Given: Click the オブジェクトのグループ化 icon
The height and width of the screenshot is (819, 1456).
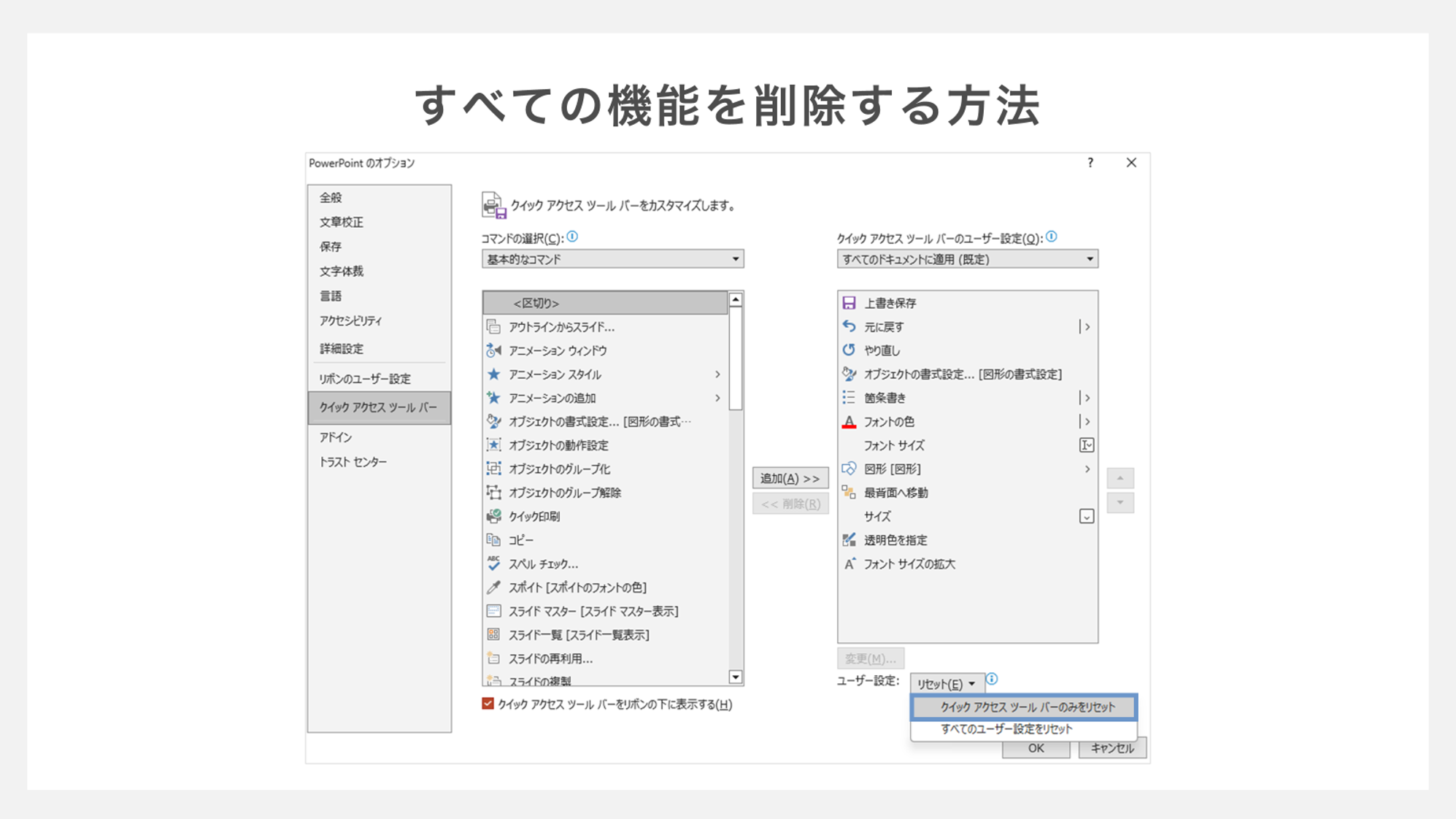Looking at the screenshot, I should pos(494,469).
